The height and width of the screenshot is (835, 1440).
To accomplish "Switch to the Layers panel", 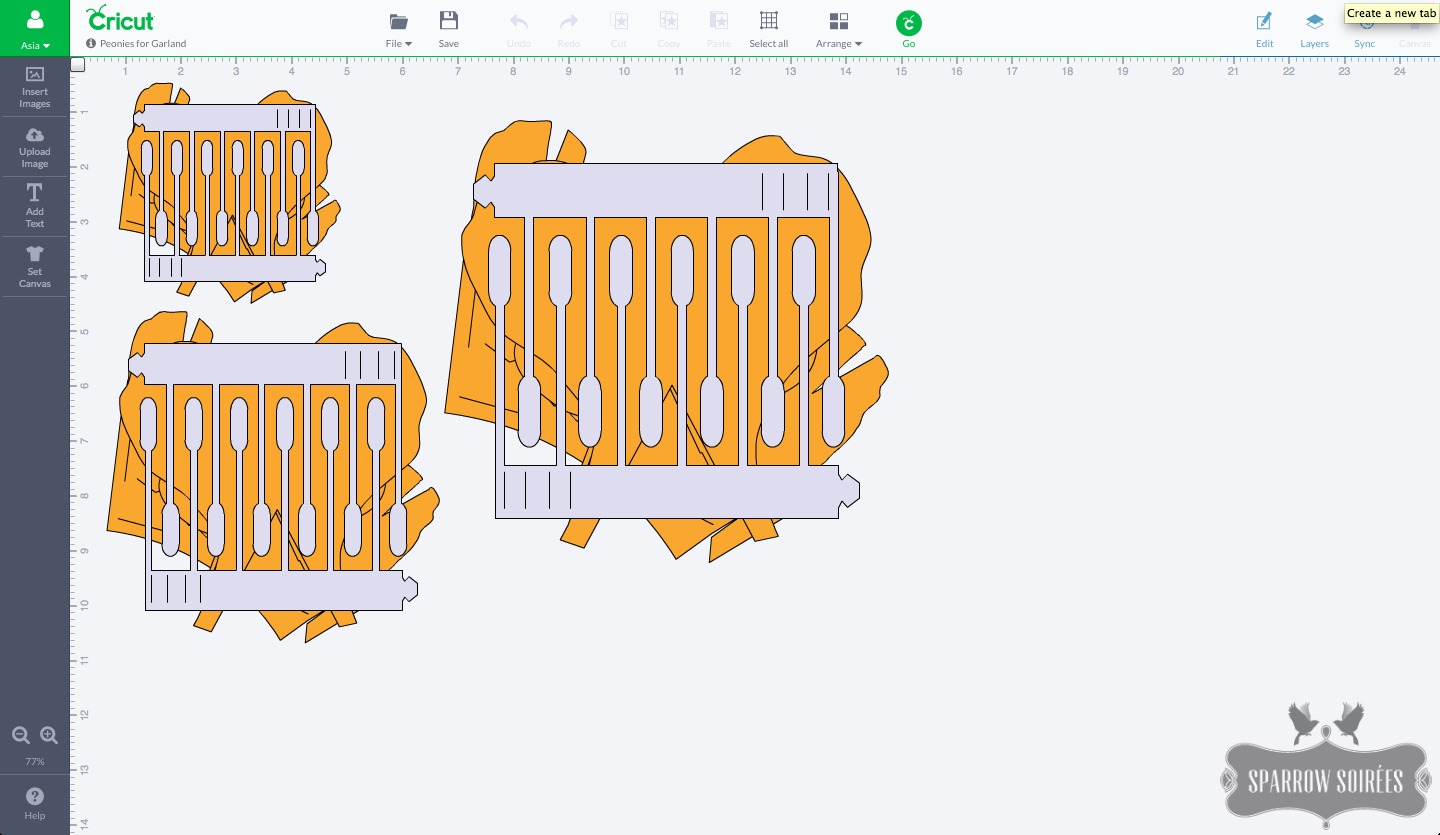I will pos(1314,28).
